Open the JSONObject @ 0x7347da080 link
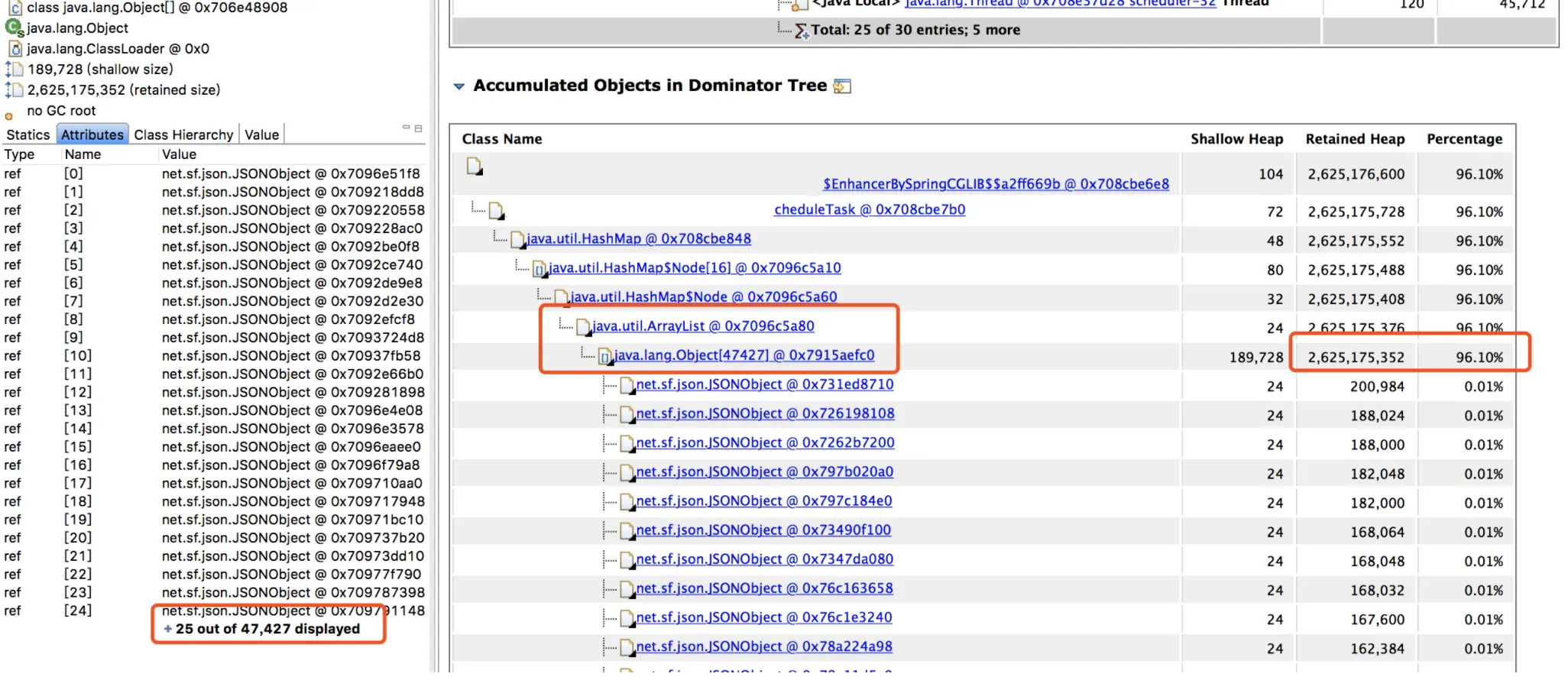The height and width of the screenshot is (677, 1568). (x=765, y=559)
